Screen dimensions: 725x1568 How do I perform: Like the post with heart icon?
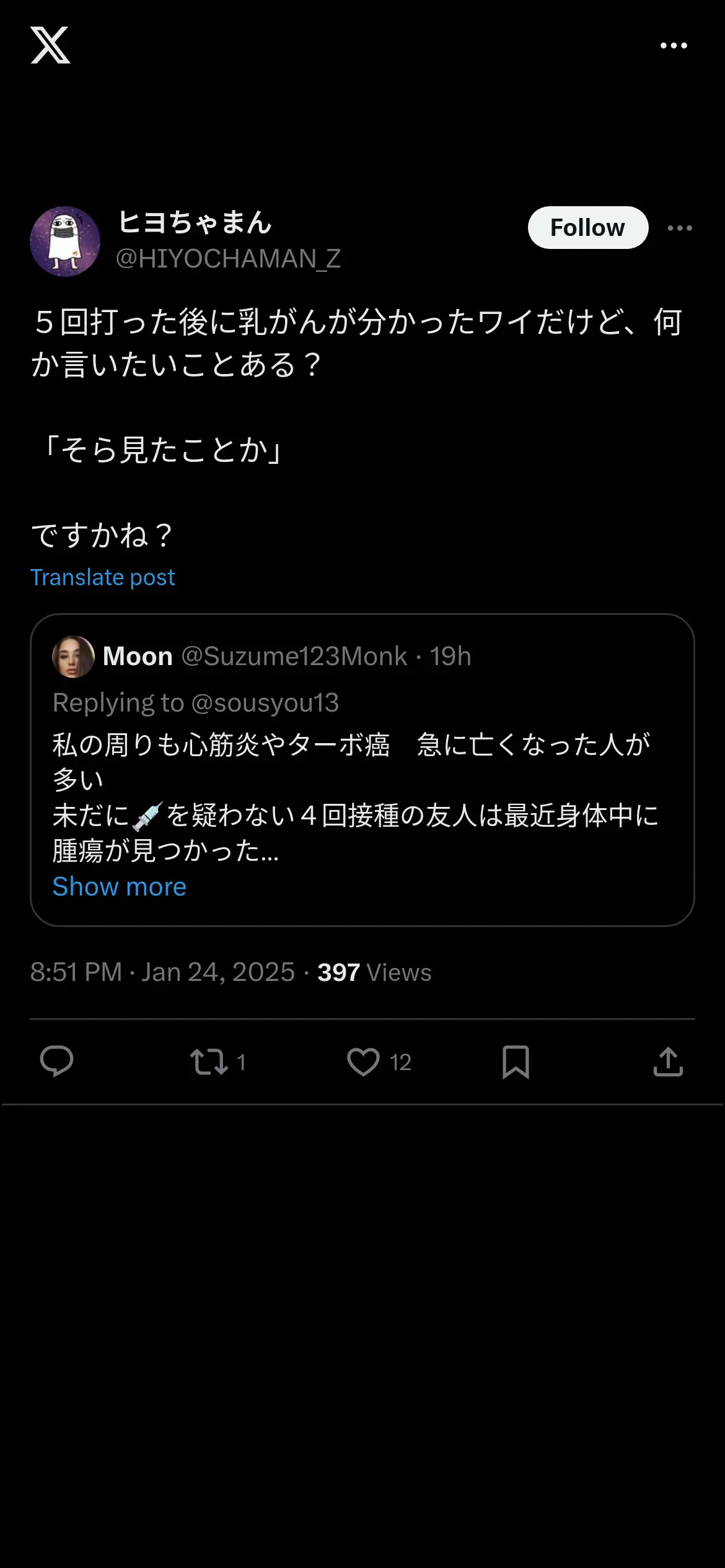363,1061
